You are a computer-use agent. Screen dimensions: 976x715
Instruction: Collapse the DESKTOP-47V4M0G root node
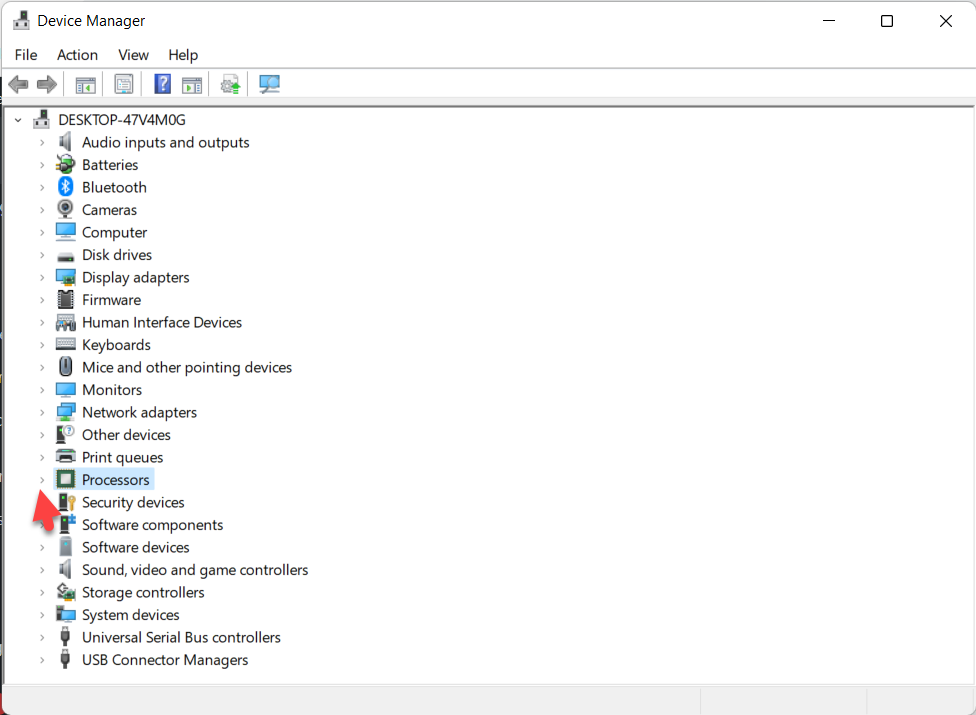point(18,120)
